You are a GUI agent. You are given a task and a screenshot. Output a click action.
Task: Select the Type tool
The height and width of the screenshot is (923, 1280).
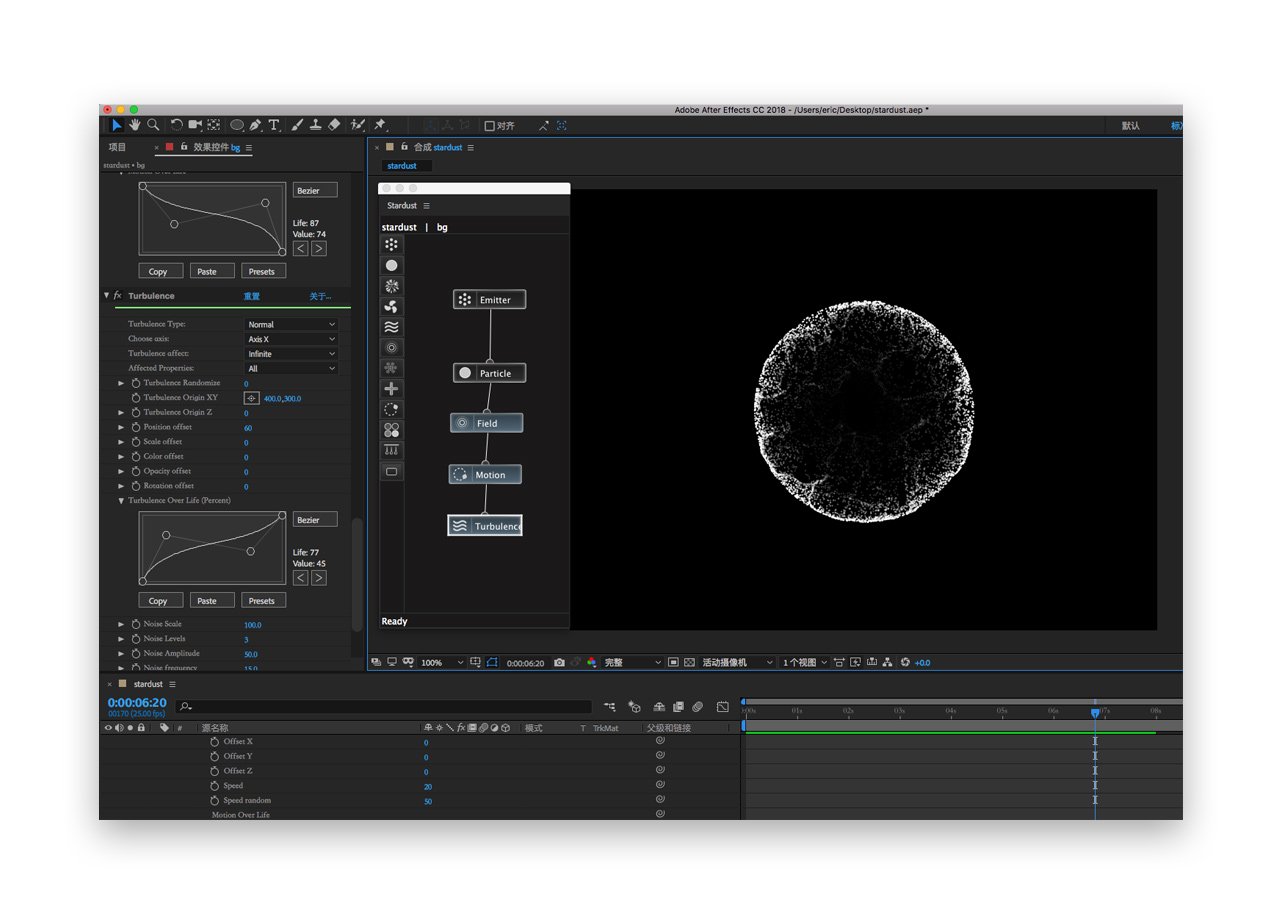pos(274,125)
